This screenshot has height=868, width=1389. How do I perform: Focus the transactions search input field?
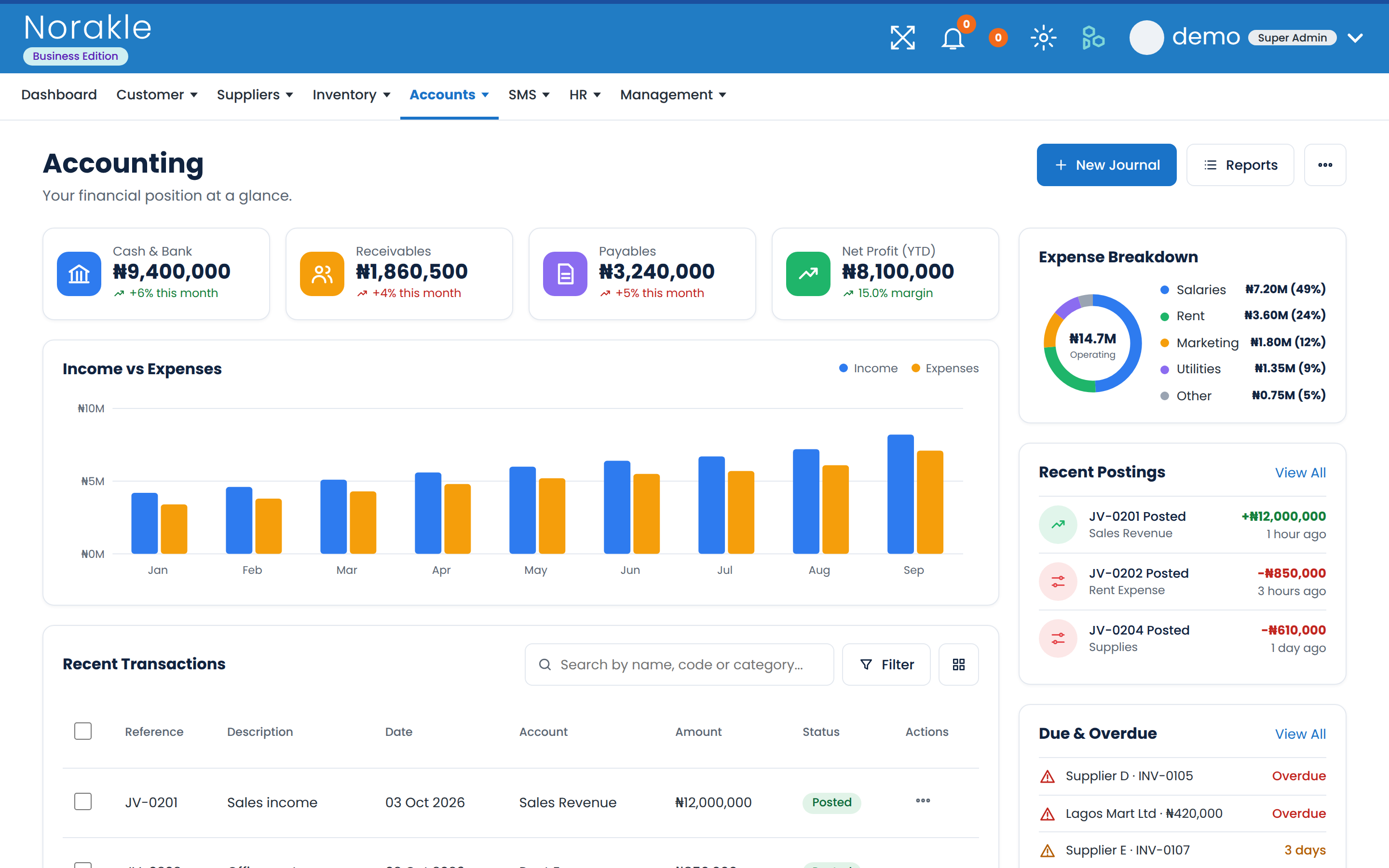679,664
